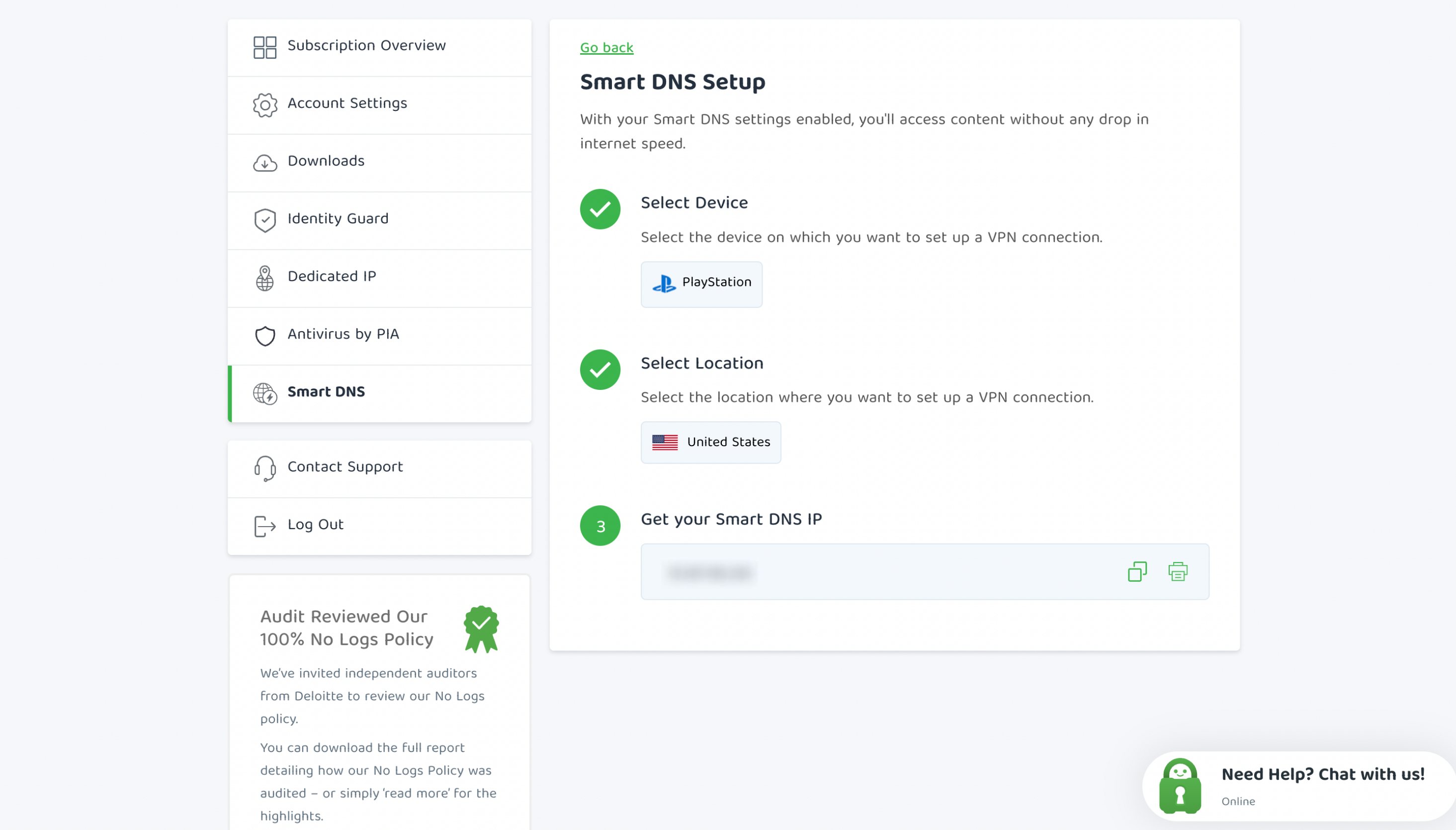Image resolution: width=1456 pixels, height=830 pixels.
Task: Click the Dedicated IP globe pin icon
Action: coord(265,278)
